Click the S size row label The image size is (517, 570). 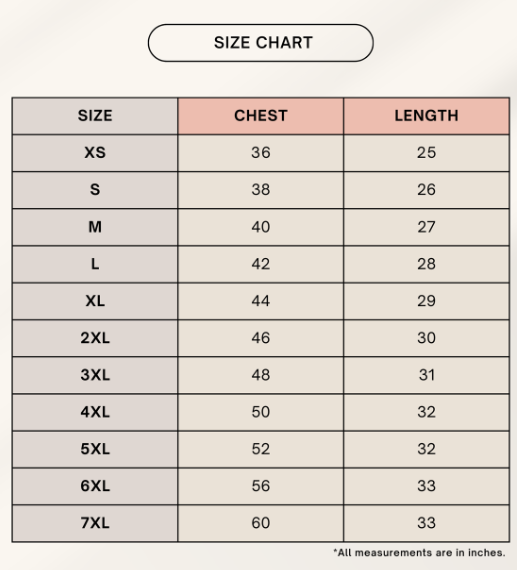click(95, 190)
